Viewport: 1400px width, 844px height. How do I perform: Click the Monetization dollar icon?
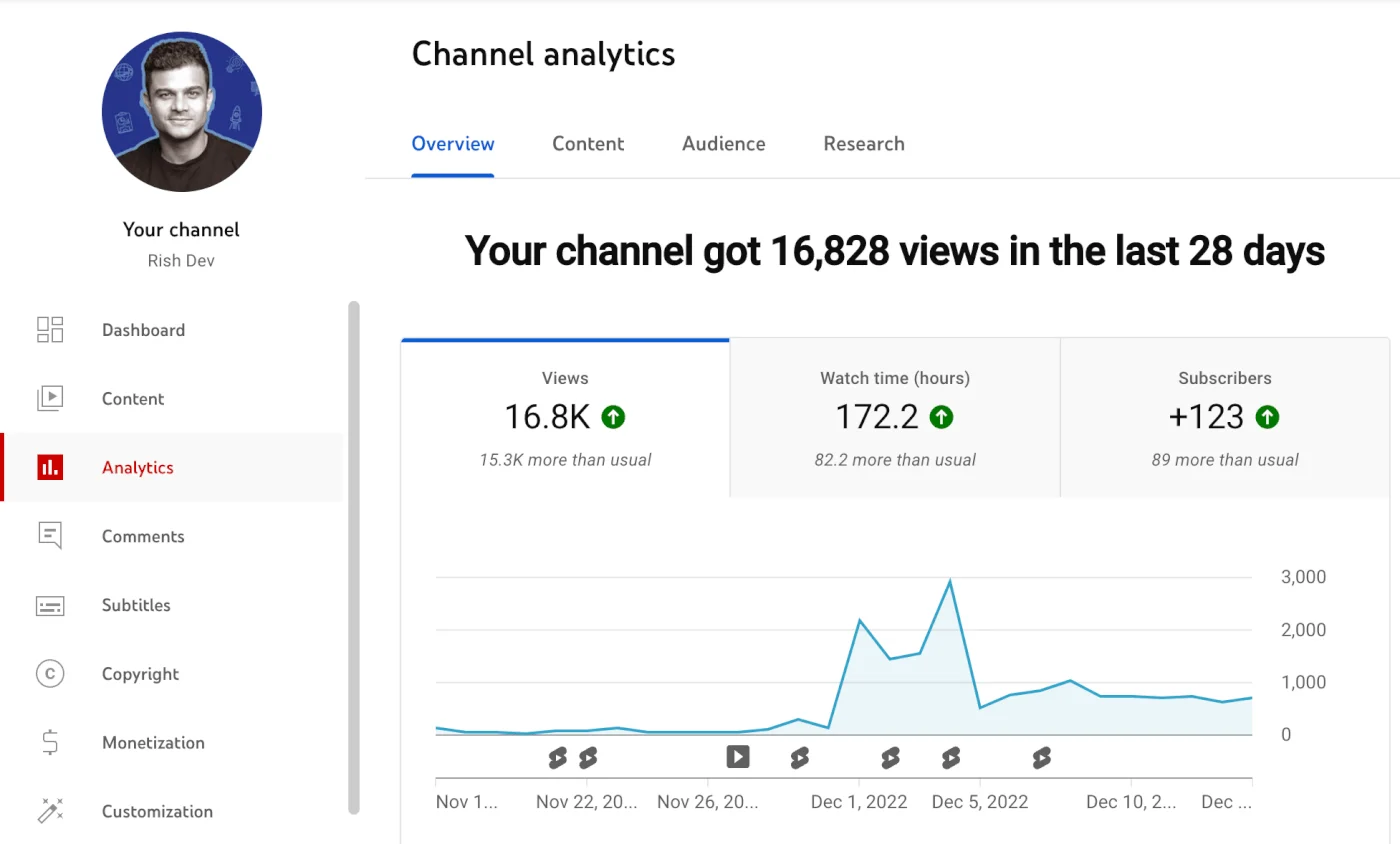click(50, 742)
